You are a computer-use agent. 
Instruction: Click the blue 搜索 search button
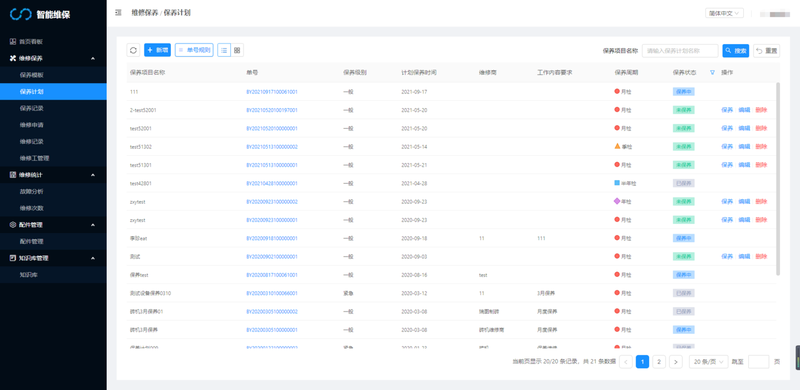pos(736,51)
